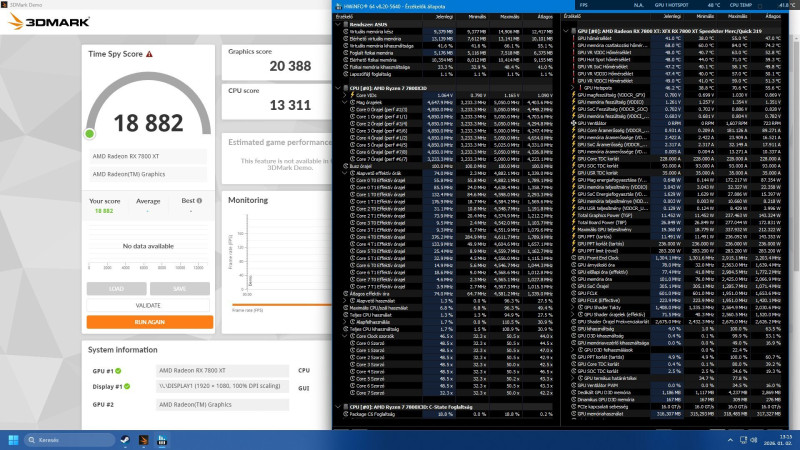Click the HWiNFO app icon in its title bar
Screen dimensions: 800x450
[338, 6]
